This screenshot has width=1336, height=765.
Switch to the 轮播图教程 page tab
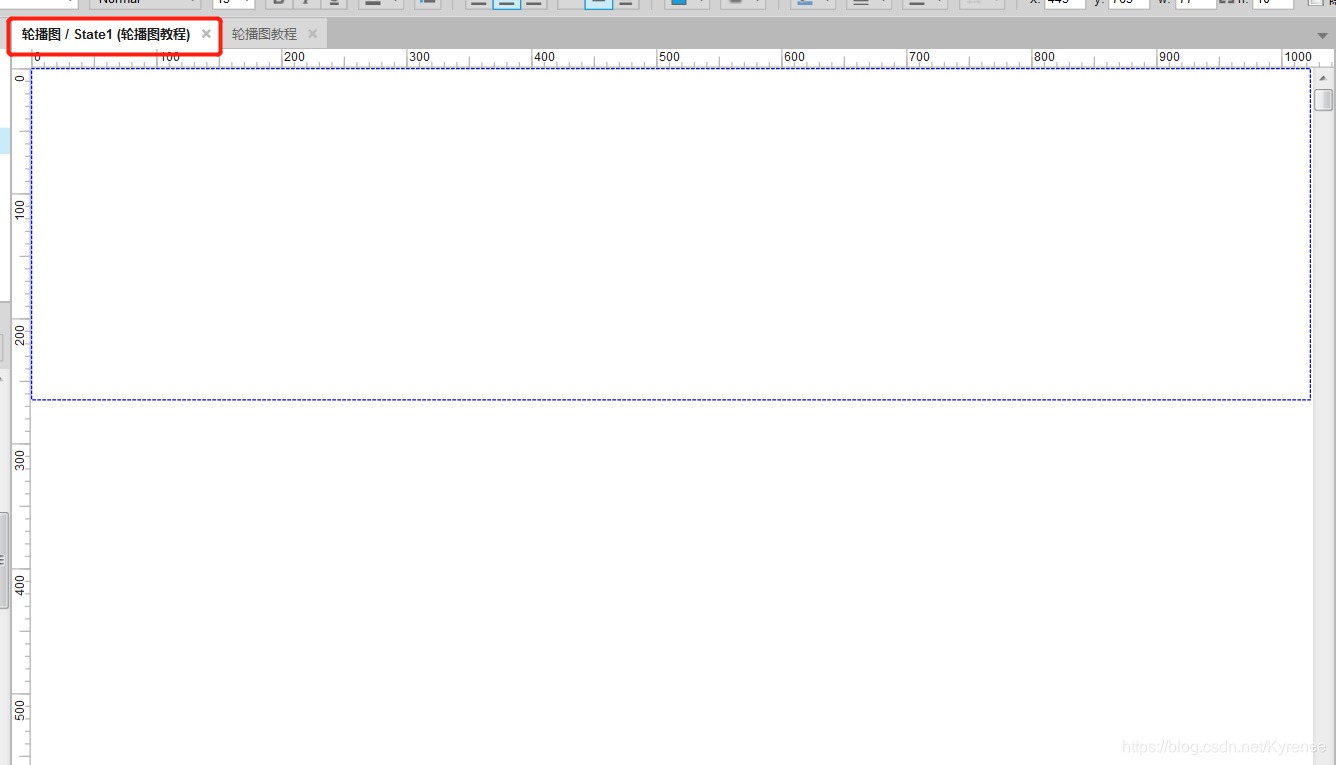pyautogui.click(x=264, y=34)
